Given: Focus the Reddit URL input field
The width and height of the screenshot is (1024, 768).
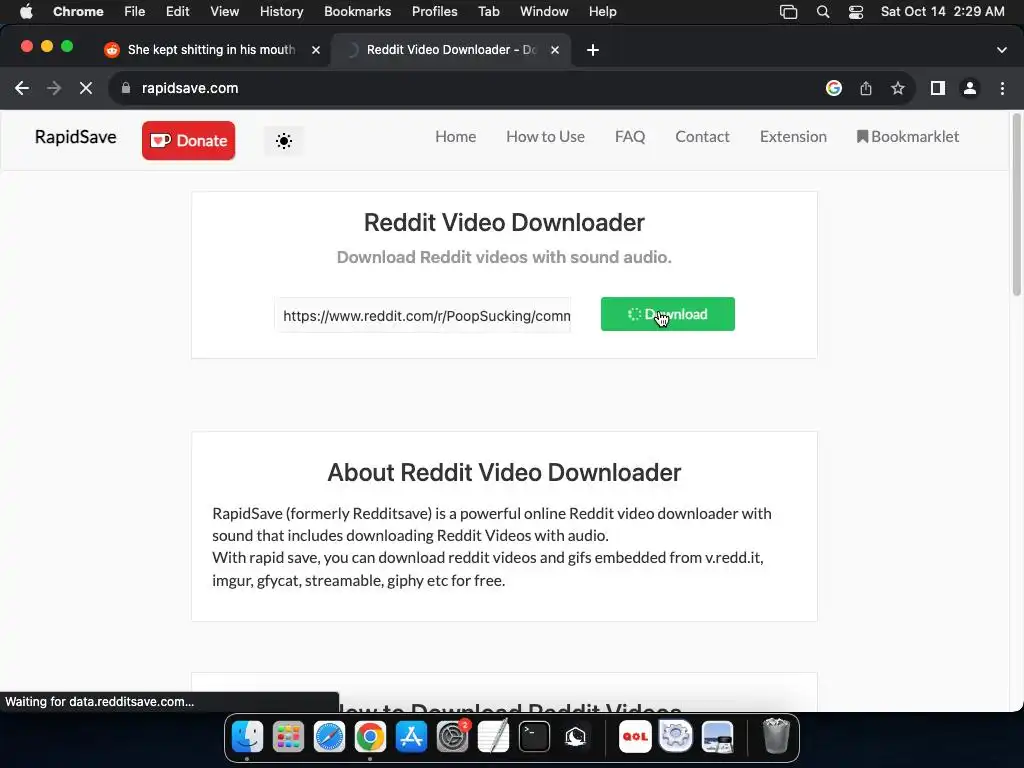Looking at the screenshot, I should [423, 315].
